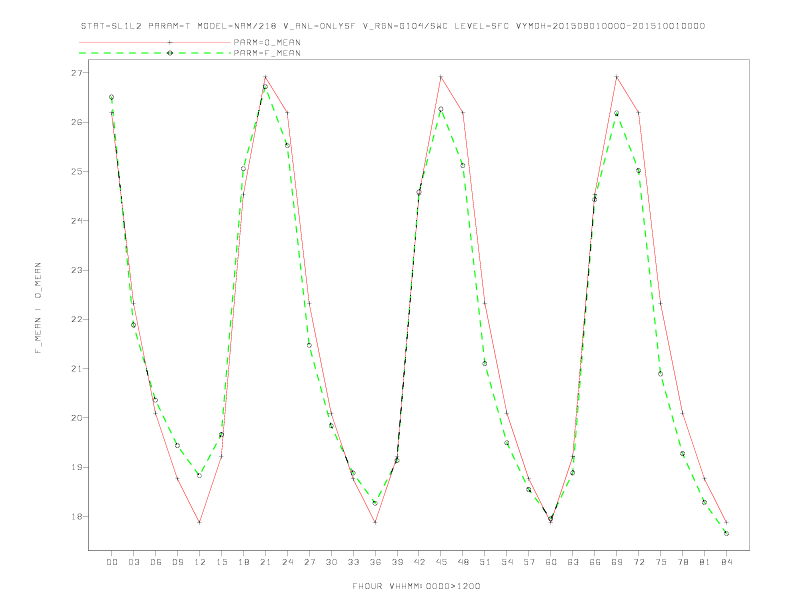Click x-axis tick label 63
Viewport: 792px width, 612px height.
point(573,562)
